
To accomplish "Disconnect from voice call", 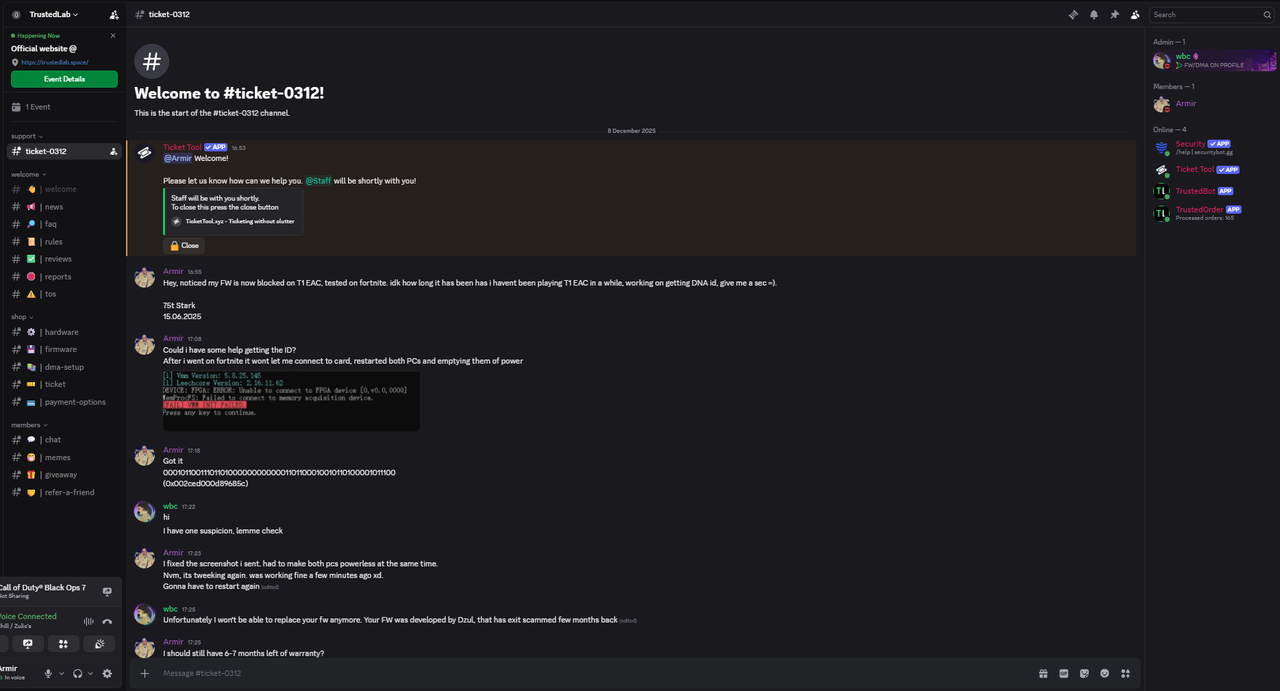I will coord(107,621).
